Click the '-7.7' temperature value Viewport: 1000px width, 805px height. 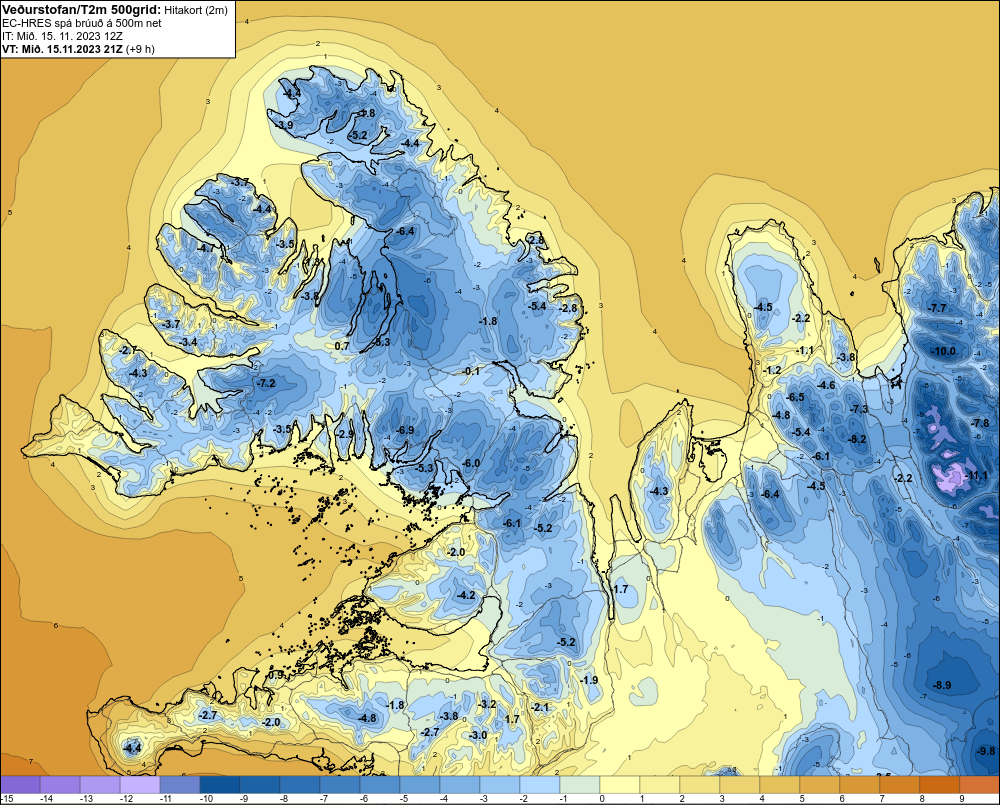tap(937, 307)
